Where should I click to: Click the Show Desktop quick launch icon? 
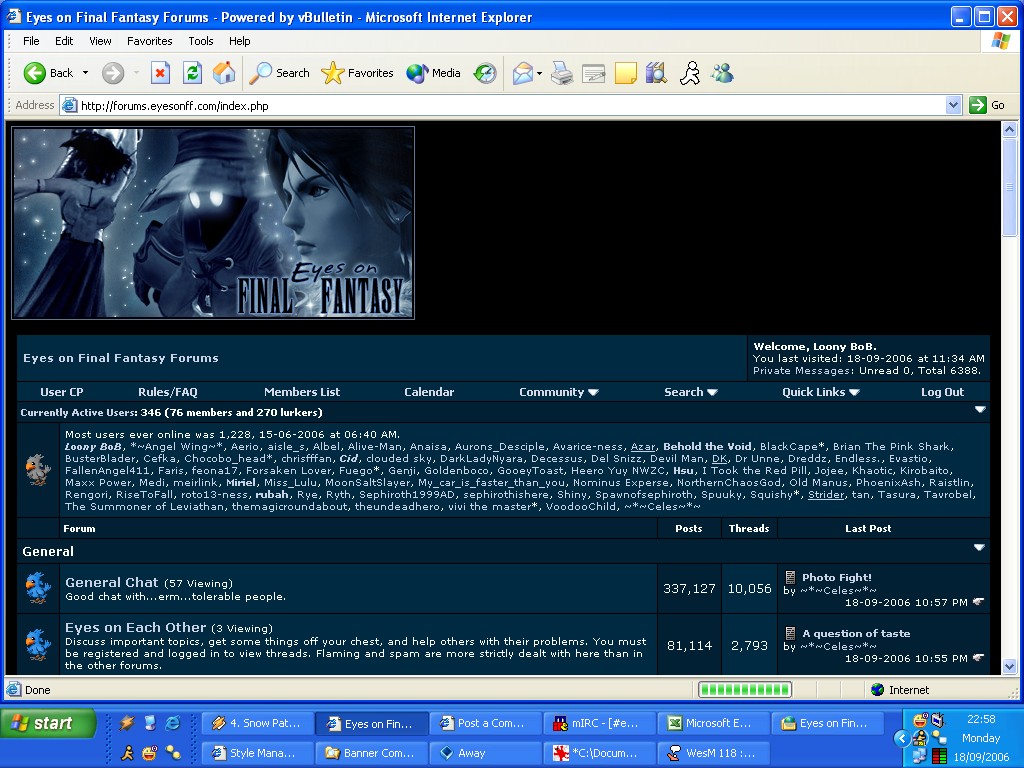(x=150, y=722)
